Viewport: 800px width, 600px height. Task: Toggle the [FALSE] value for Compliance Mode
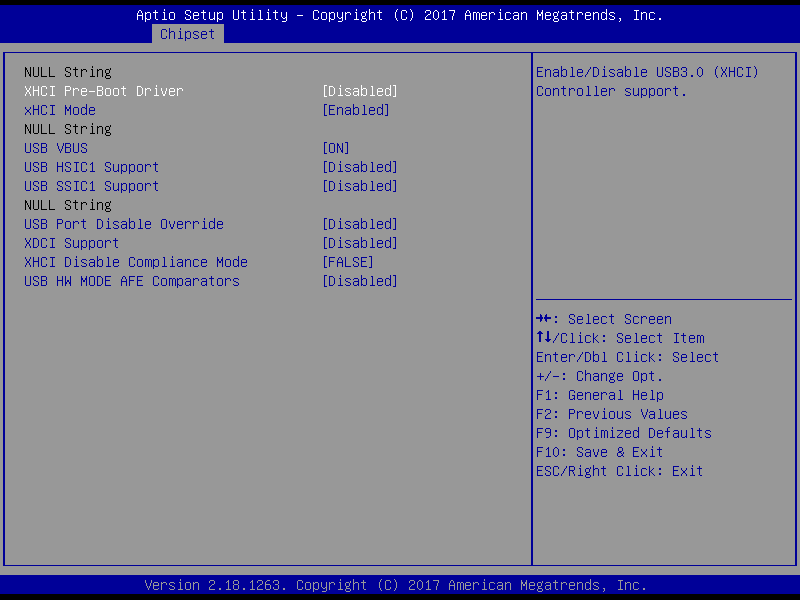click(347, 262)
